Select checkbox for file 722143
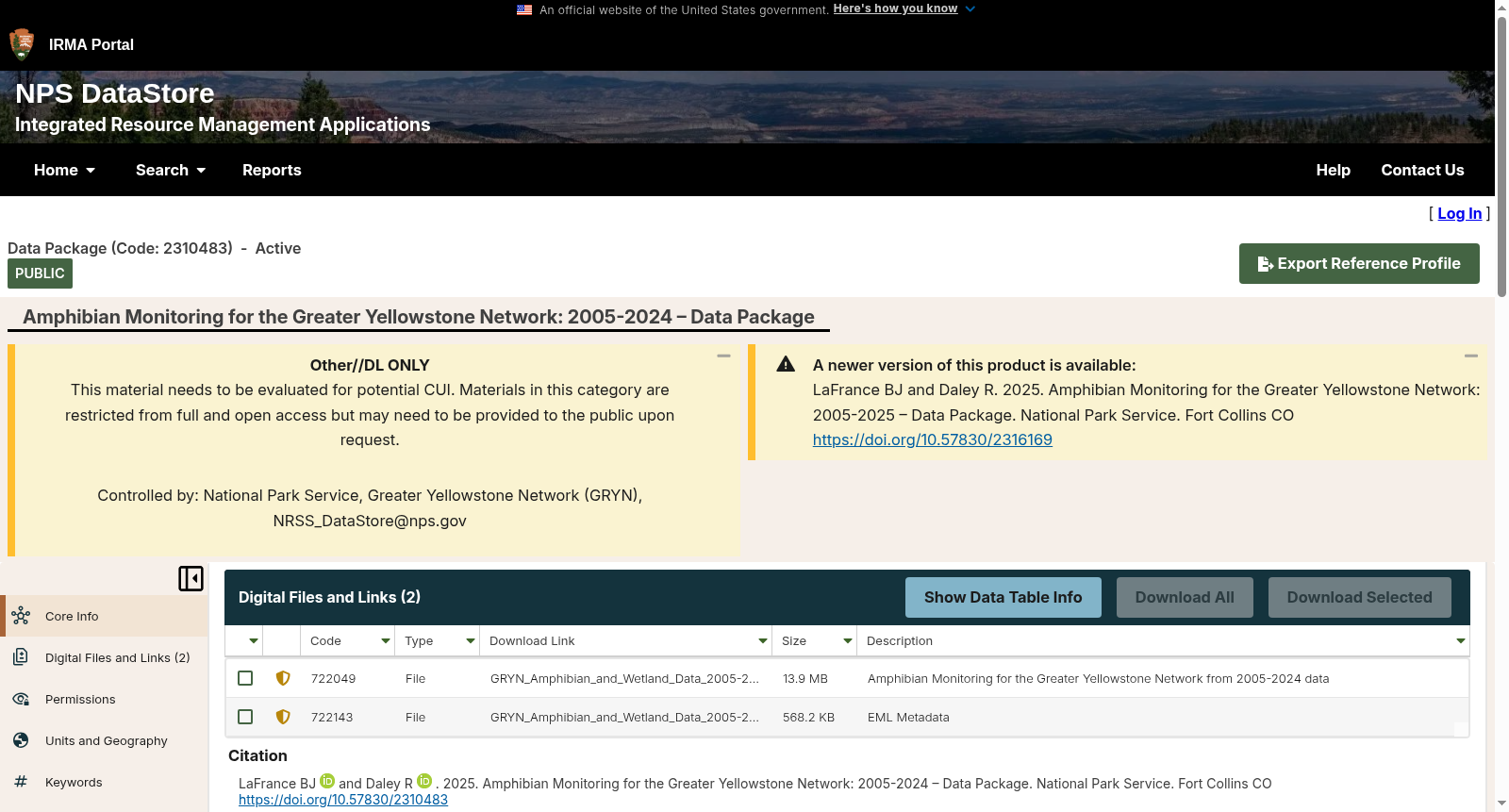This screenshot has width=1509, height=812. click(245, 717)
